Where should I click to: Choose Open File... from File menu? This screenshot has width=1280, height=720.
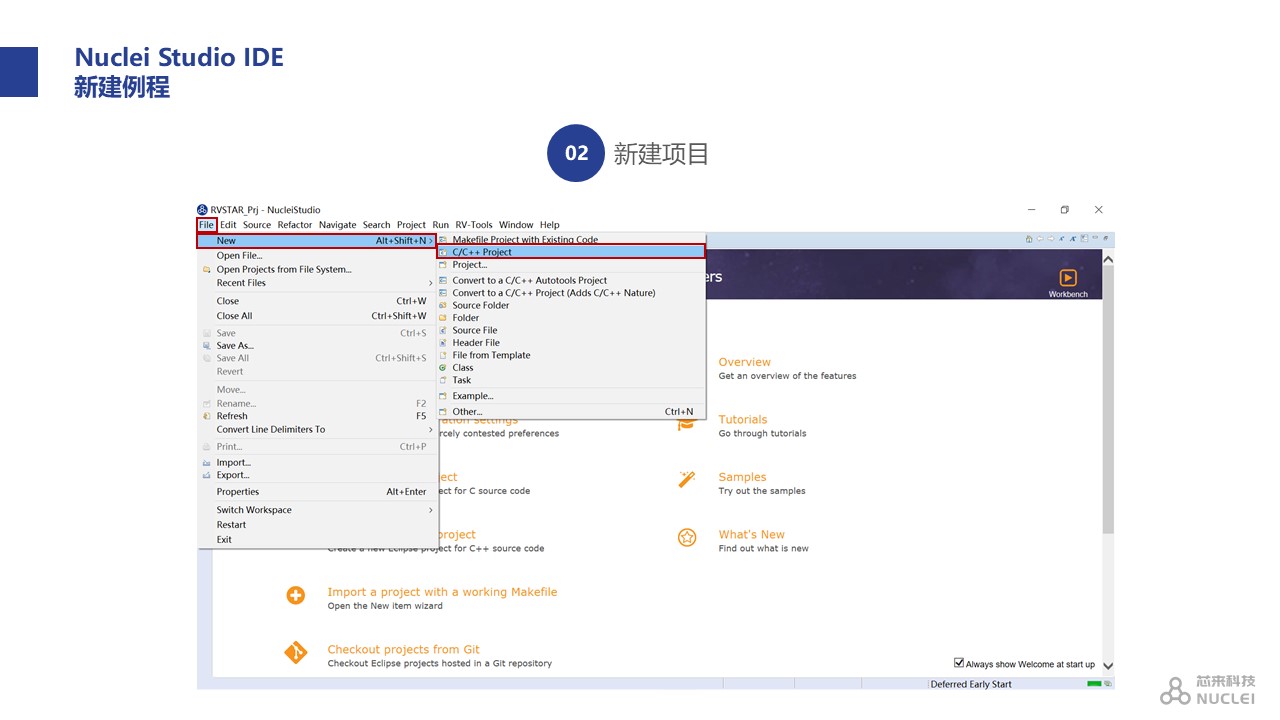[x=317, y=256]
